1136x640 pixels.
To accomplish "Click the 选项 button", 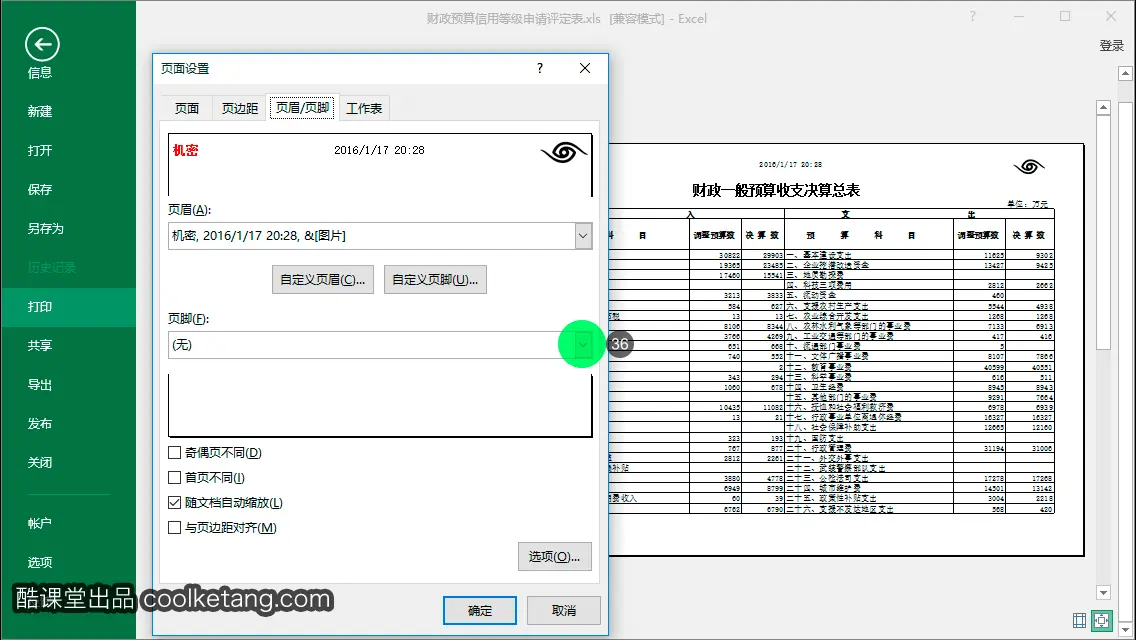I will [554, 557].
